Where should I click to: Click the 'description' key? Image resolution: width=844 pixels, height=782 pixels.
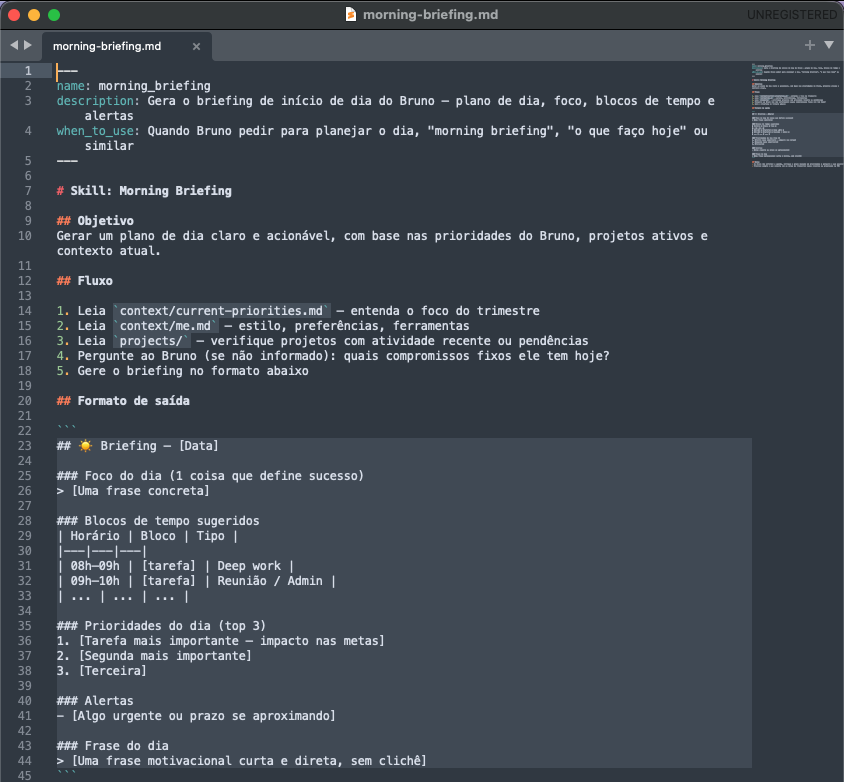[x=95, y=101]
